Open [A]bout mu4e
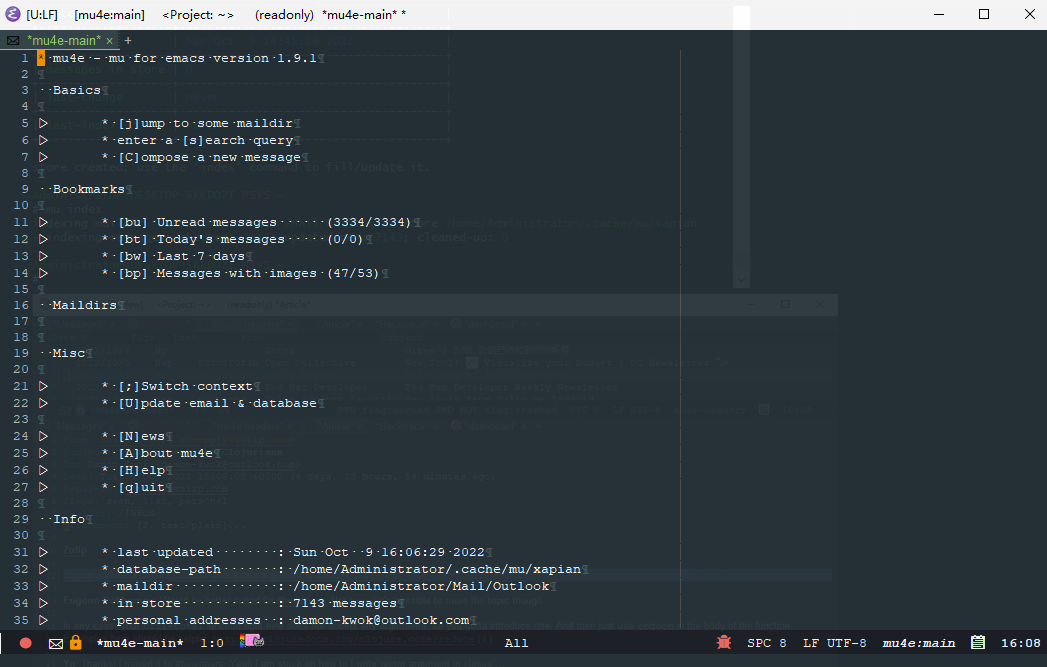 pos(165,453)
